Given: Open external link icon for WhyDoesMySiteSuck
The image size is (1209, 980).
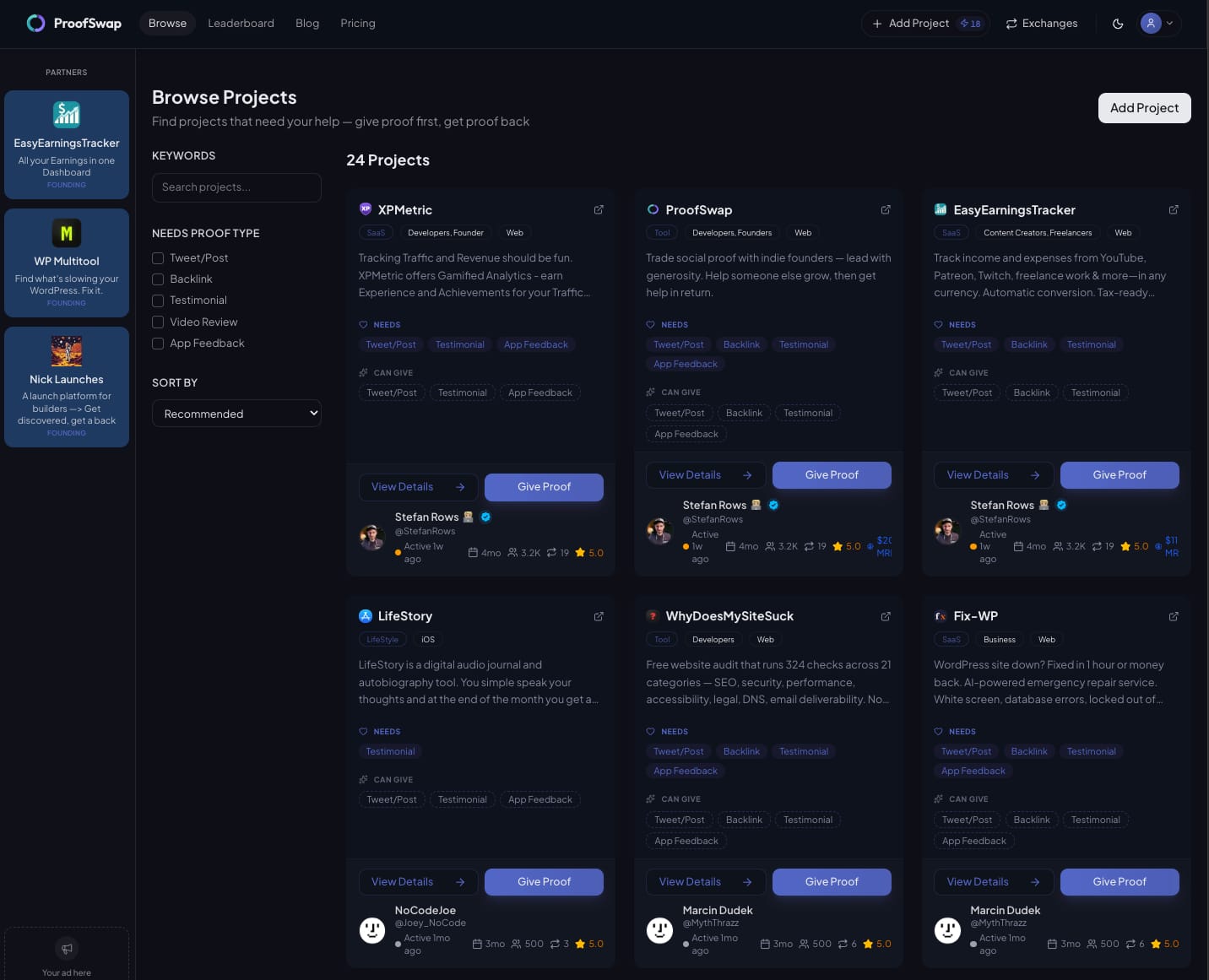Looking at the screenshot, I should [886, 616].
